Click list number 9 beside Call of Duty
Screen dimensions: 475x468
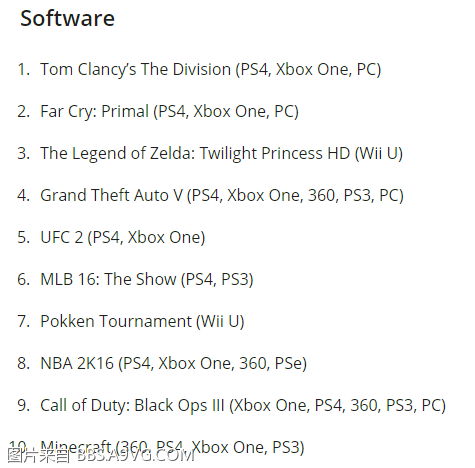(x=24, y=406)
